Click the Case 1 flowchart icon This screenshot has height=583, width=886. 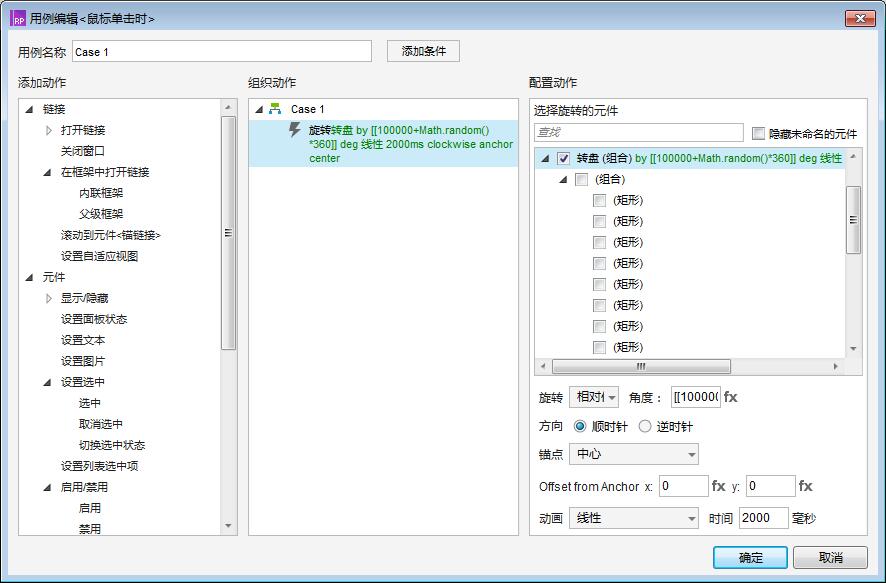[x=275, y=109]
